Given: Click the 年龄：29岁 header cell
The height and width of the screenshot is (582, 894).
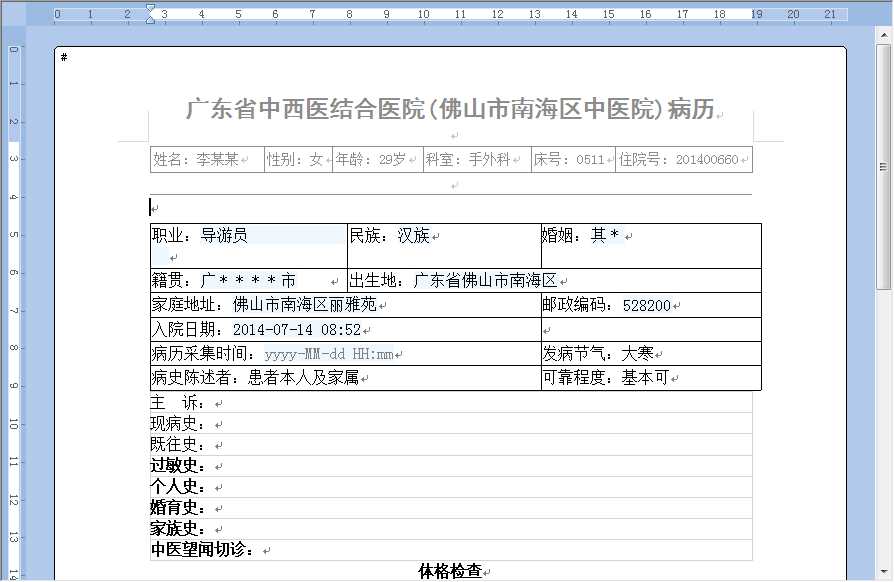Looking at the screenshot, I should pyautogui.click(x=377, y=160).
